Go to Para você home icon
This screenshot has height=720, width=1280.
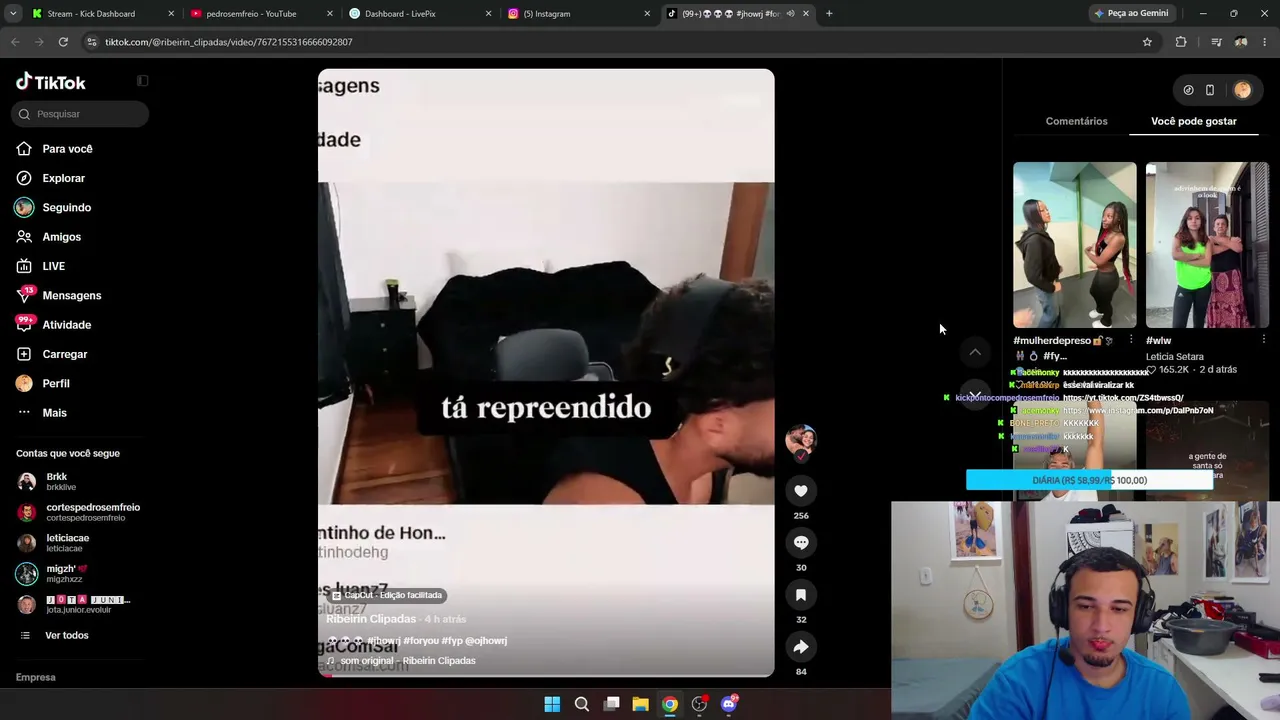click(x=24, y=149)
